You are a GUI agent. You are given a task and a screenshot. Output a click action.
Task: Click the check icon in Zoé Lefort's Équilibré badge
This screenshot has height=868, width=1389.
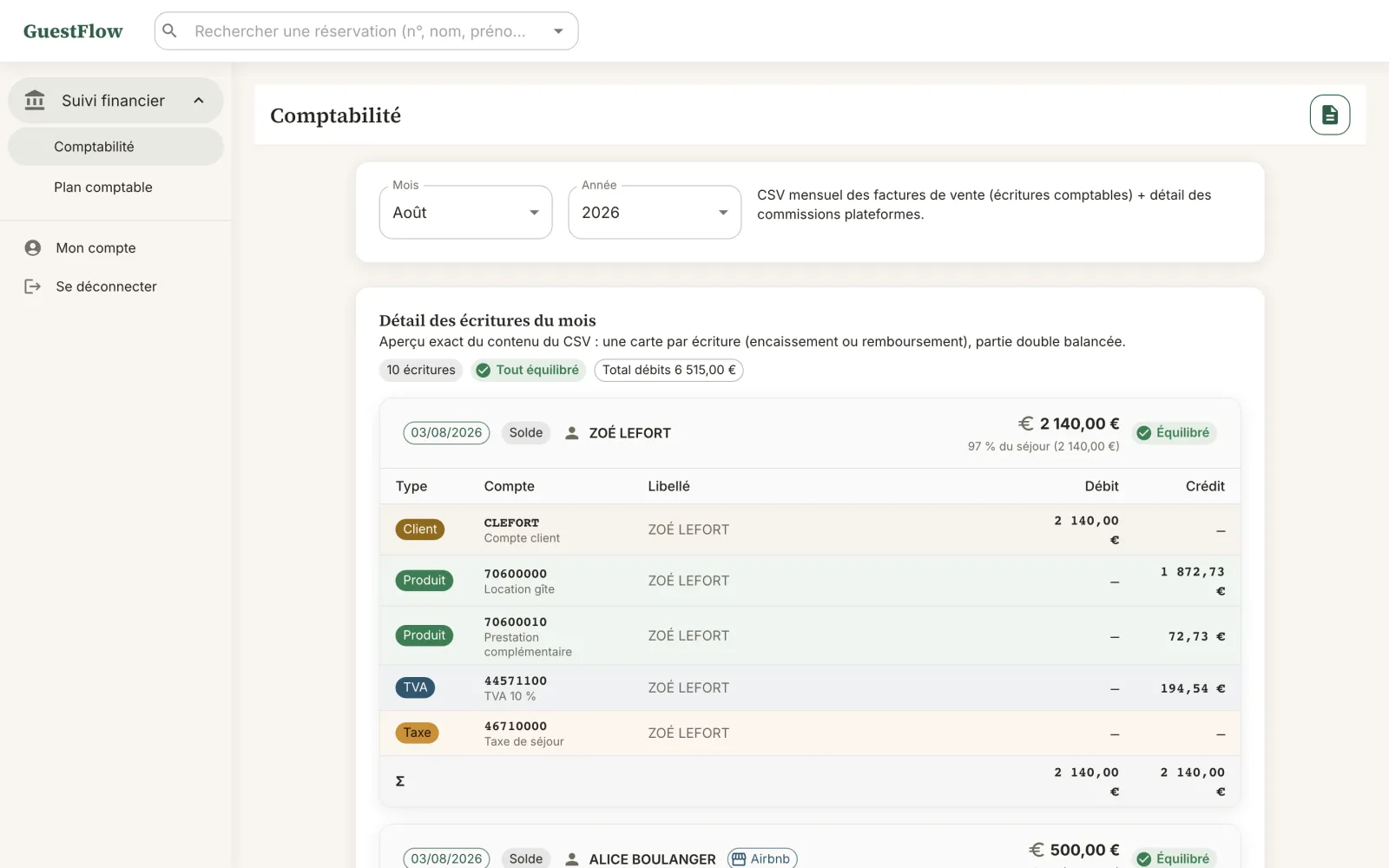(1144, 433)
